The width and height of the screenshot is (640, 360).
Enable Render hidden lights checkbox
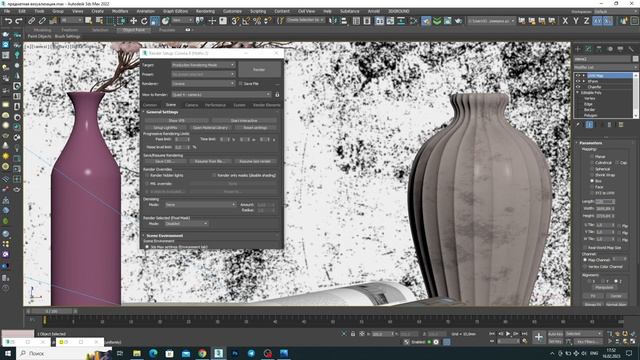[147, 175]
